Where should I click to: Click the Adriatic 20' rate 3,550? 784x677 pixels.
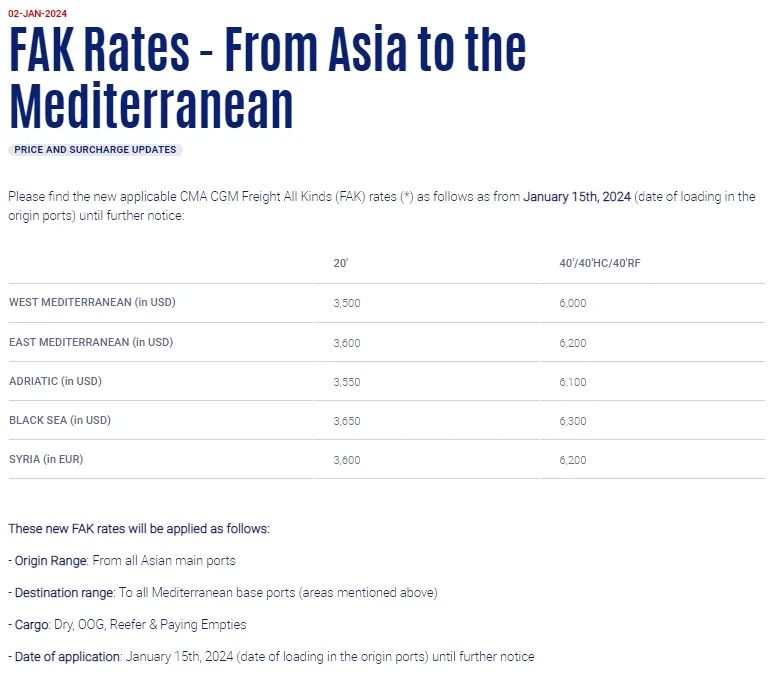(x=347, y=381)
